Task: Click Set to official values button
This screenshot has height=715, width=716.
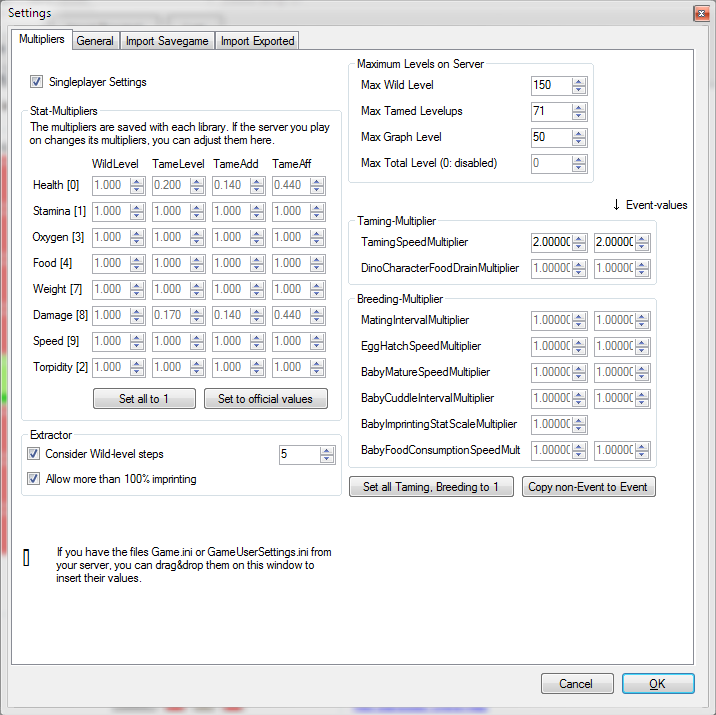Action: tap(266, 399)
